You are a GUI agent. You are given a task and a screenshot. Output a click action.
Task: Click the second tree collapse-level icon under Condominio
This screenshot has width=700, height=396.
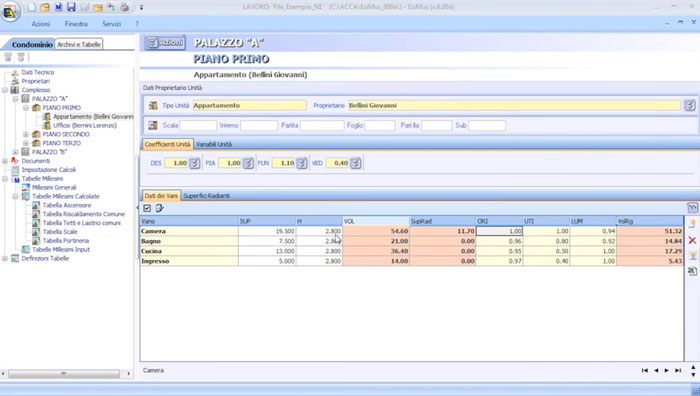[x=21, y=57]
